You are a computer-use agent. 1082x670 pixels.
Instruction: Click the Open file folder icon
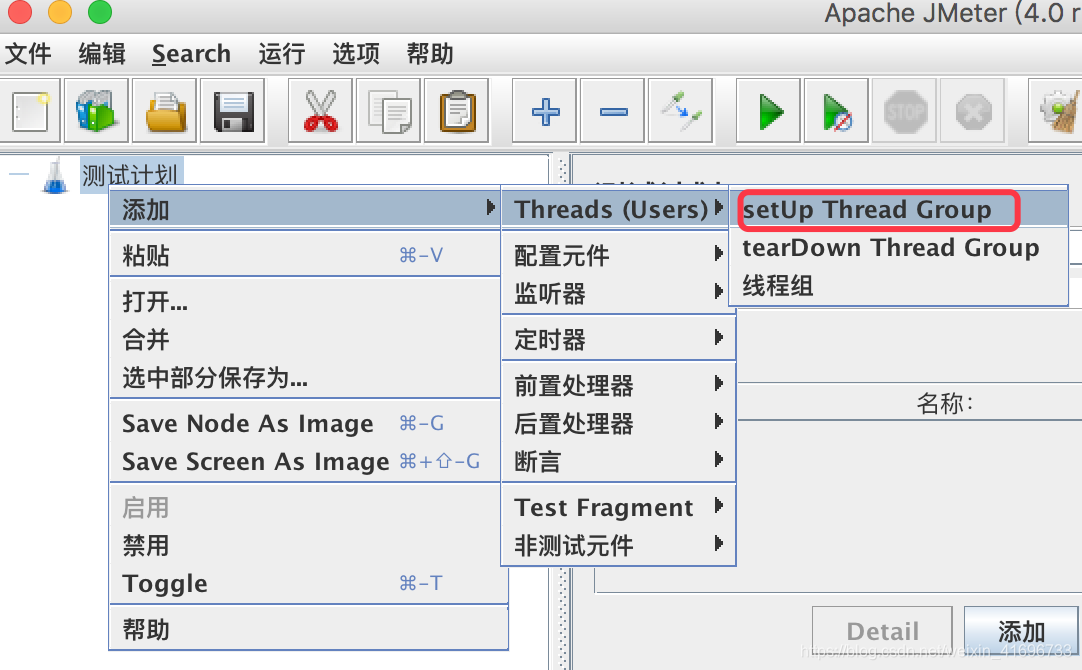[164, 111]
